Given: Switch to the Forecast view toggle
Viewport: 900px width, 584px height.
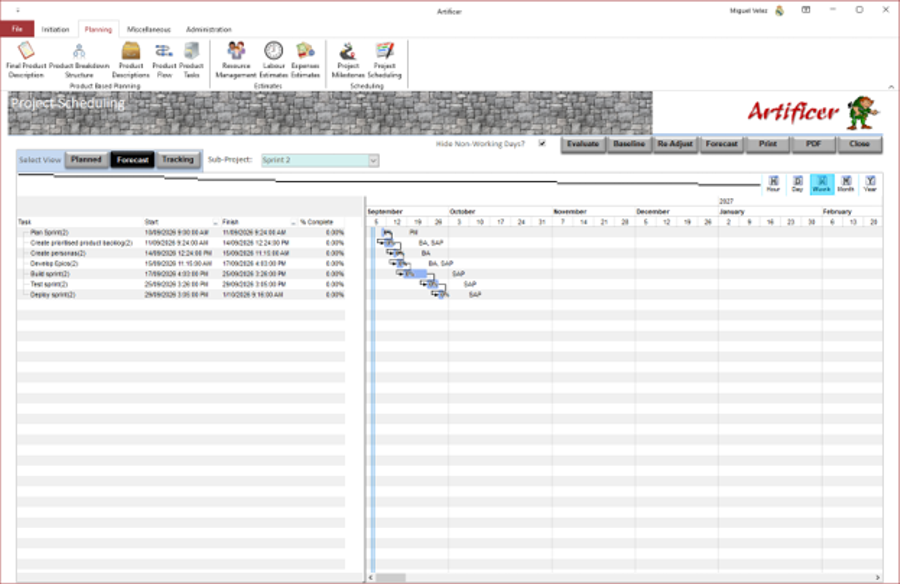Looking at the screenshot, I should [133, 160].
